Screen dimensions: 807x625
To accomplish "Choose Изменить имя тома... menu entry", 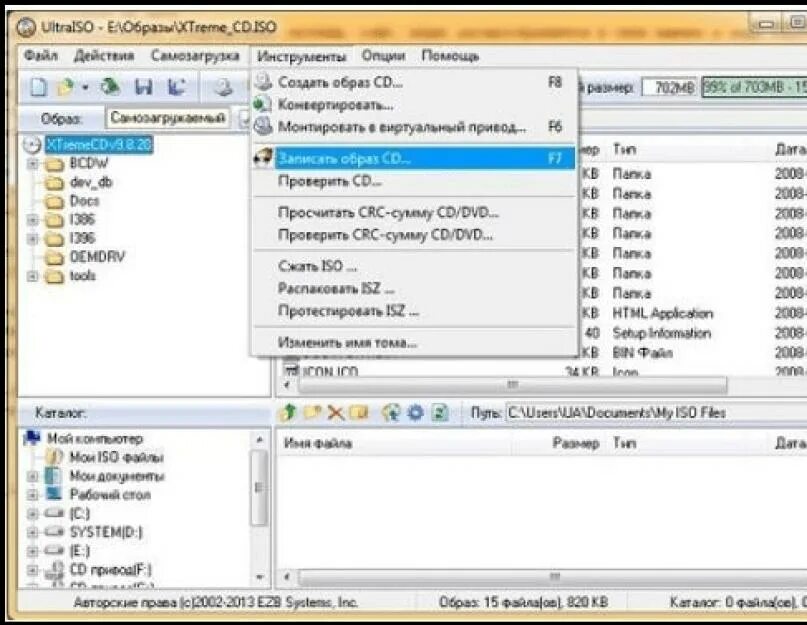I will click(415, 342).
